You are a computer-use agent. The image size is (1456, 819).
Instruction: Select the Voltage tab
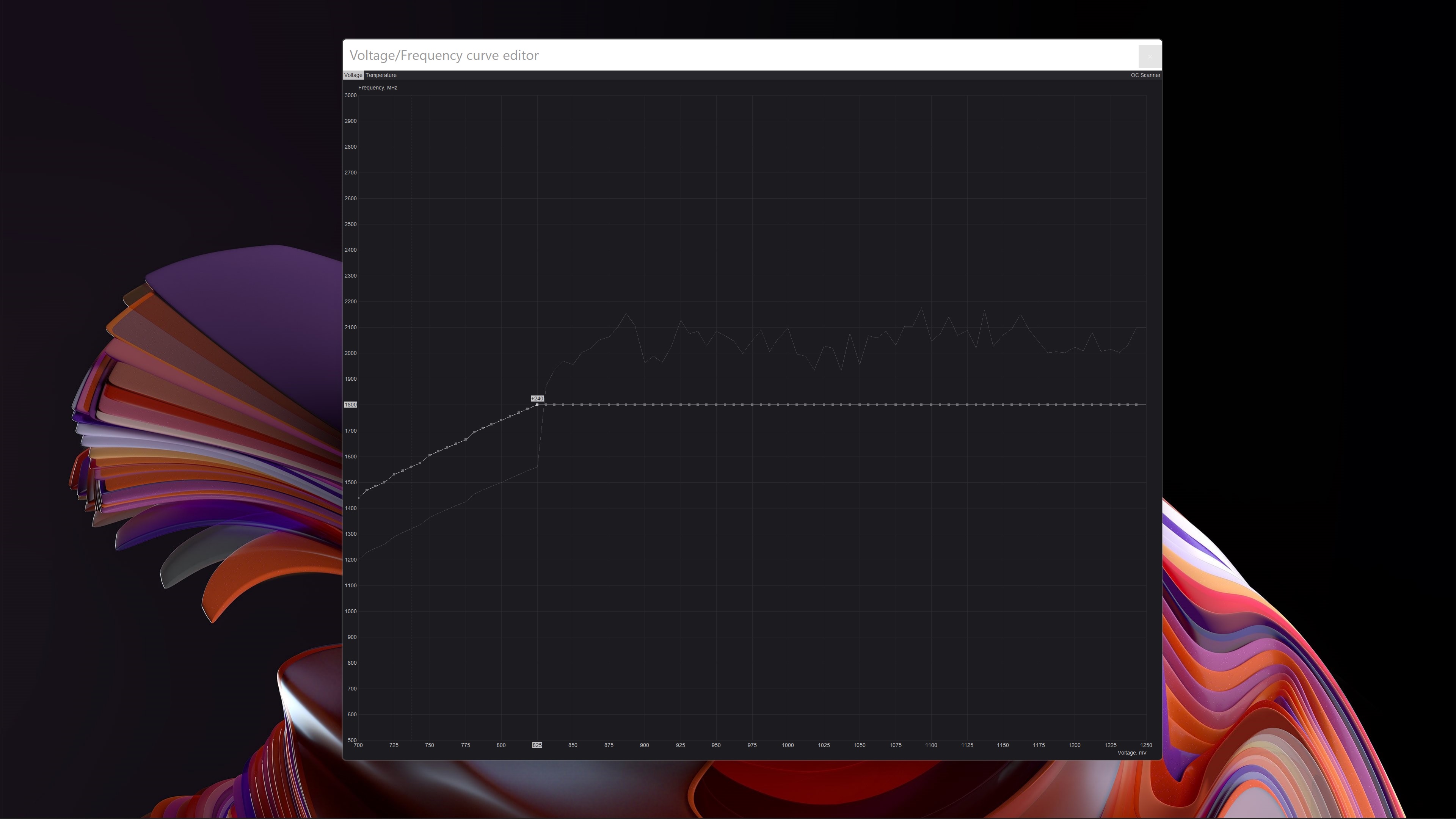[x=353, y=75]
